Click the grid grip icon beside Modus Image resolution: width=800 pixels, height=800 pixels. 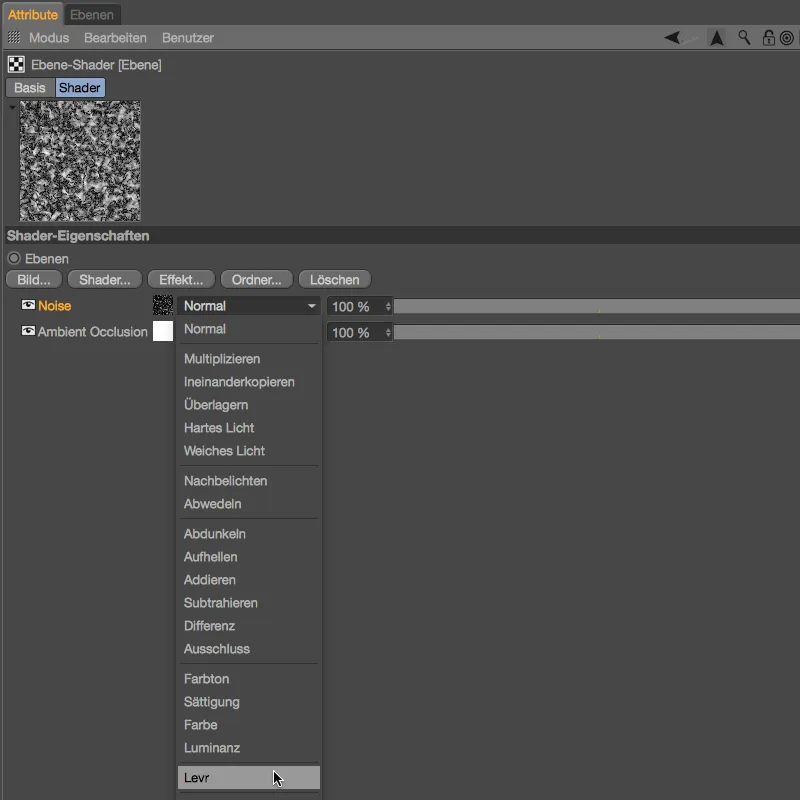point(14,37)
